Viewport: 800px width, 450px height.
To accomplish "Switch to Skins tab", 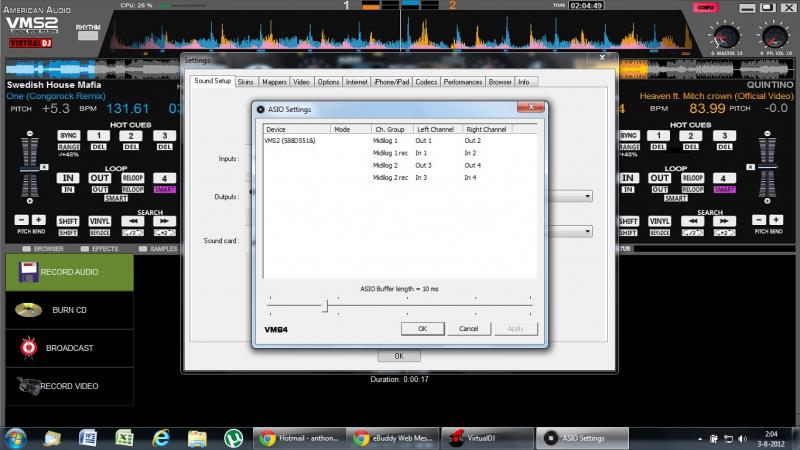I will coord(245,82).
